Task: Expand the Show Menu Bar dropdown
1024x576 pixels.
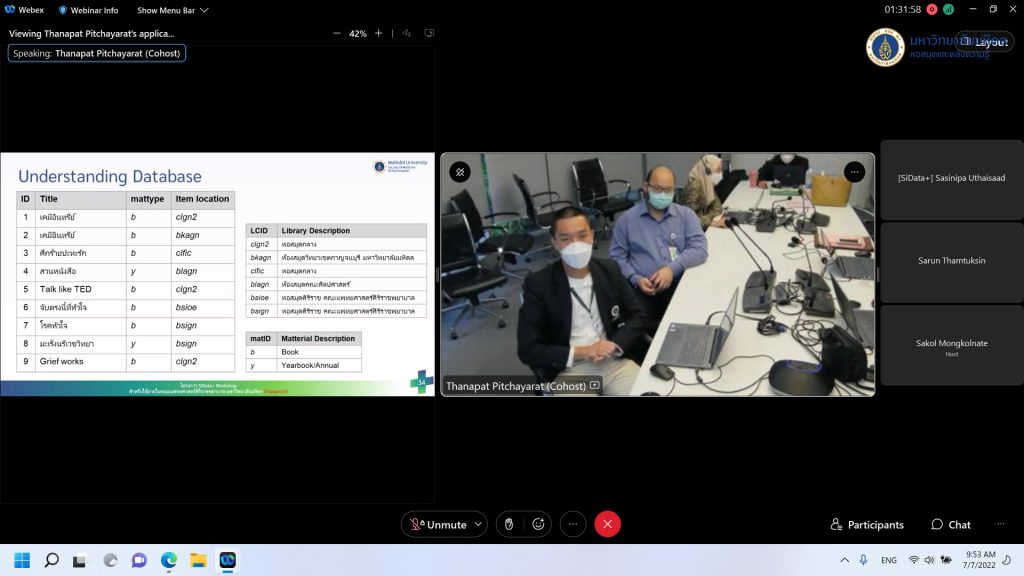Action: (x=173, y=10)
